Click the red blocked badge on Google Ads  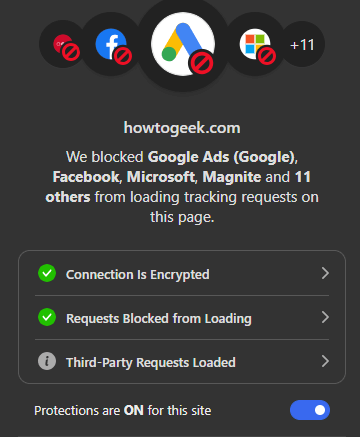[x=202, y=62]
